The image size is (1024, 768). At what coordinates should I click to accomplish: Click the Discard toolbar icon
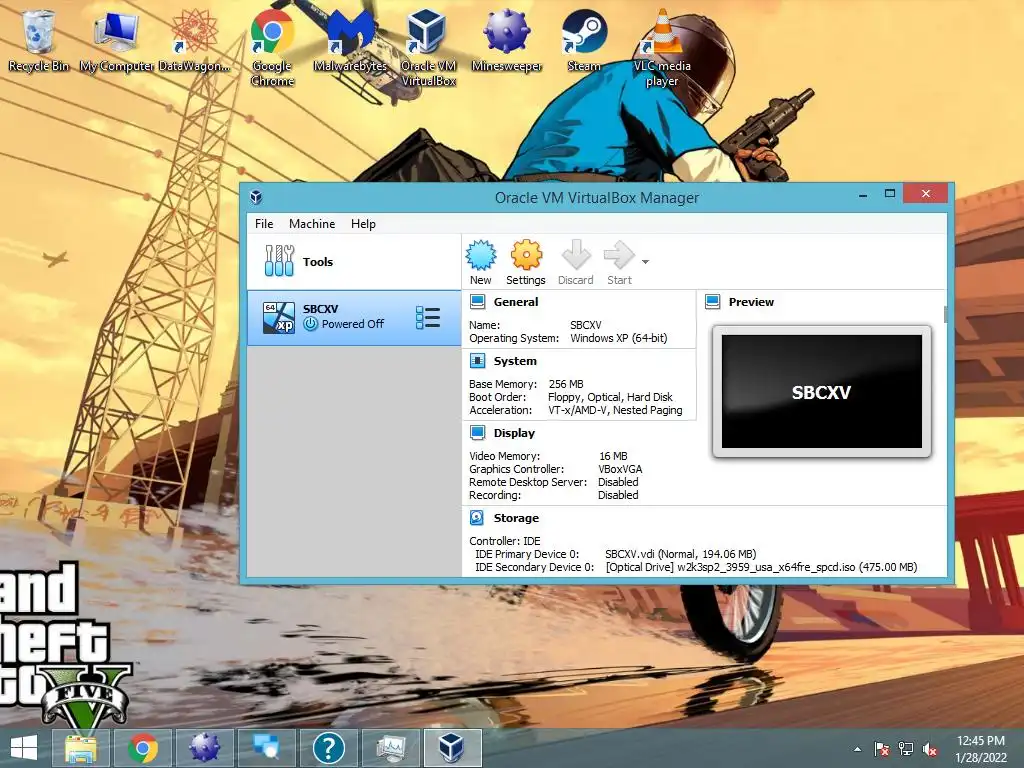point(575,263)
